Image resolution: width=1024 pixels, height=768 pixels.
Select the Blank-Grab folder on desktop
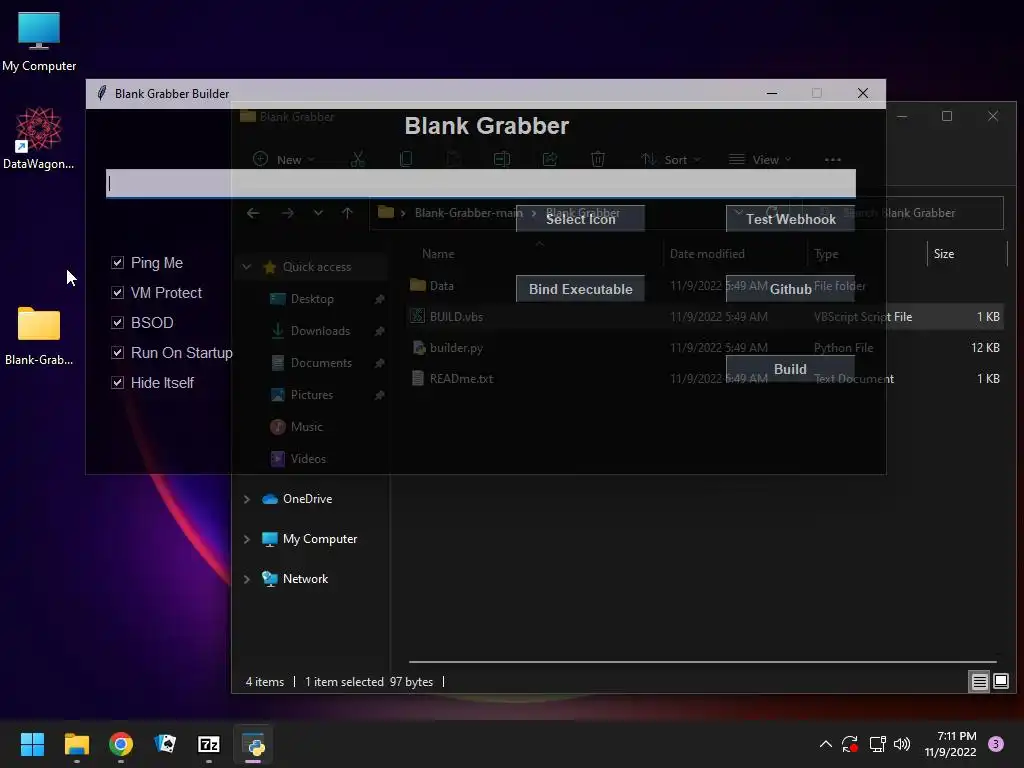pos(39,336)
